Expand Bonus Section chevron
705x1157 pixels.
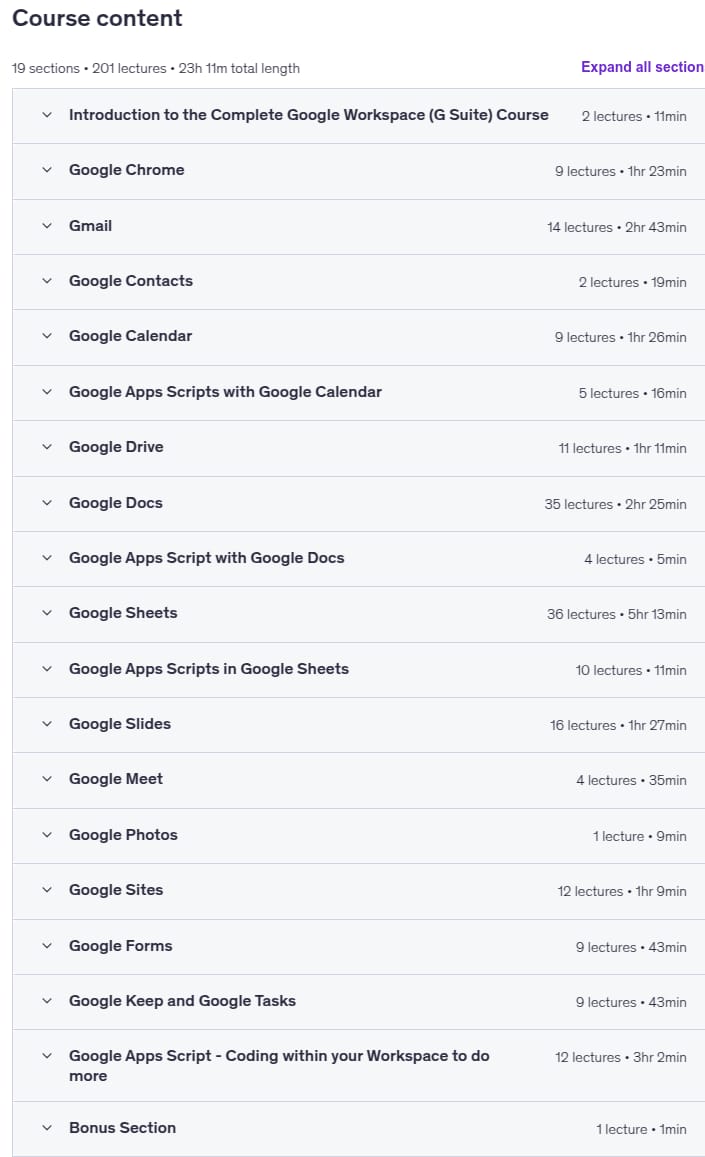coord(47,1128)
